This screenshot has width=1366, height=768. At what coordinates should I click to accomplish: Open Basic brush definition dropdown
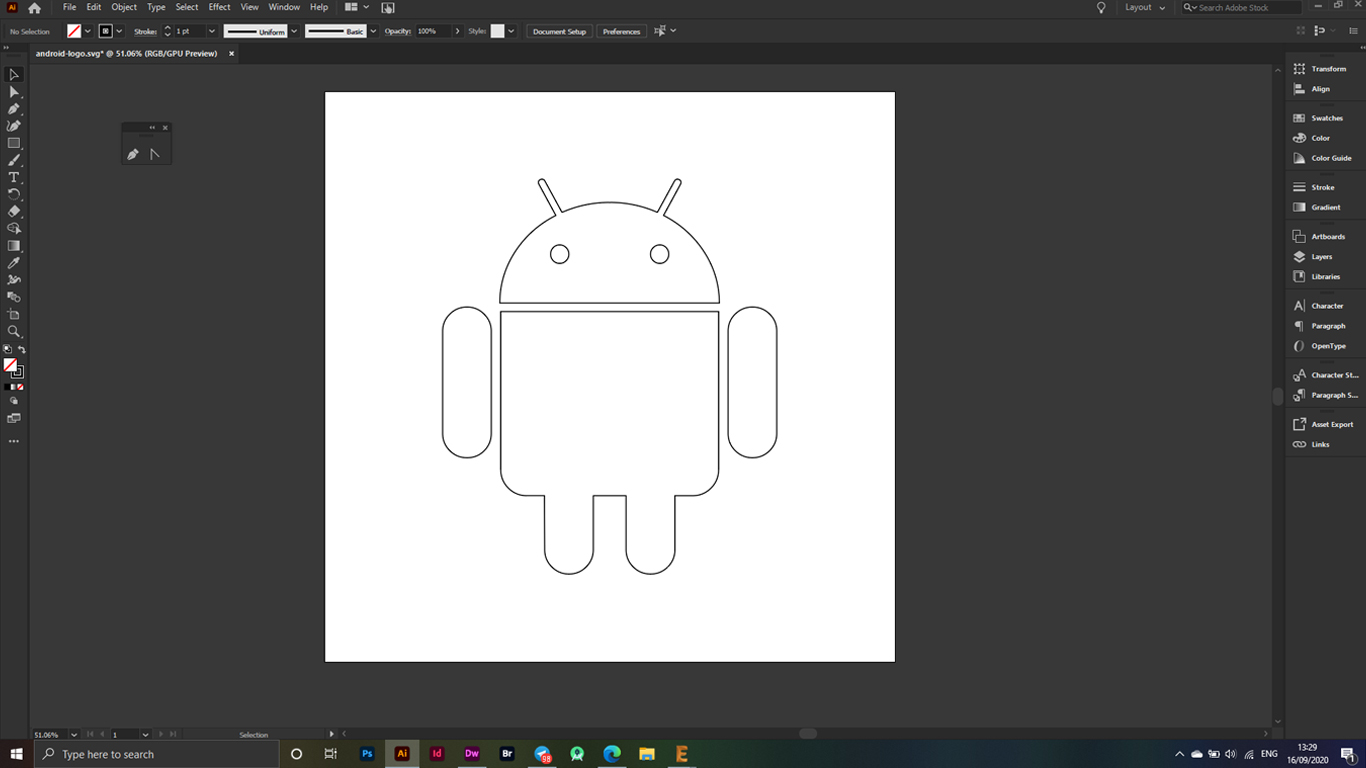point(374,31)
